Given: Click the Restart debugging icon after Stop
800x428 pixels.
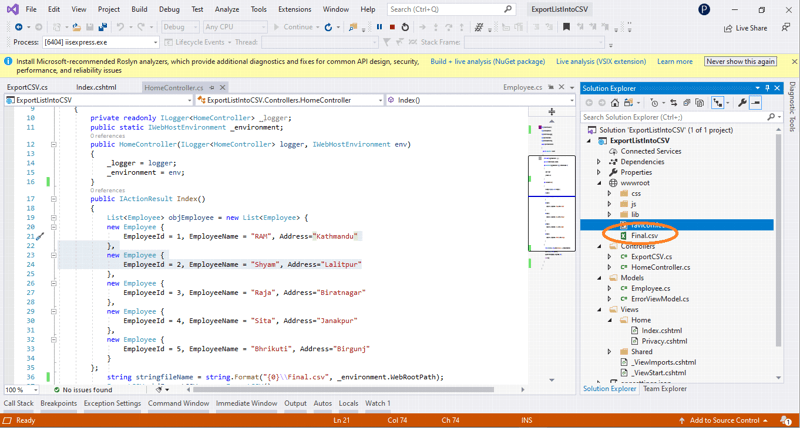Looking at the screenshot, I should [x=405, y=27].
